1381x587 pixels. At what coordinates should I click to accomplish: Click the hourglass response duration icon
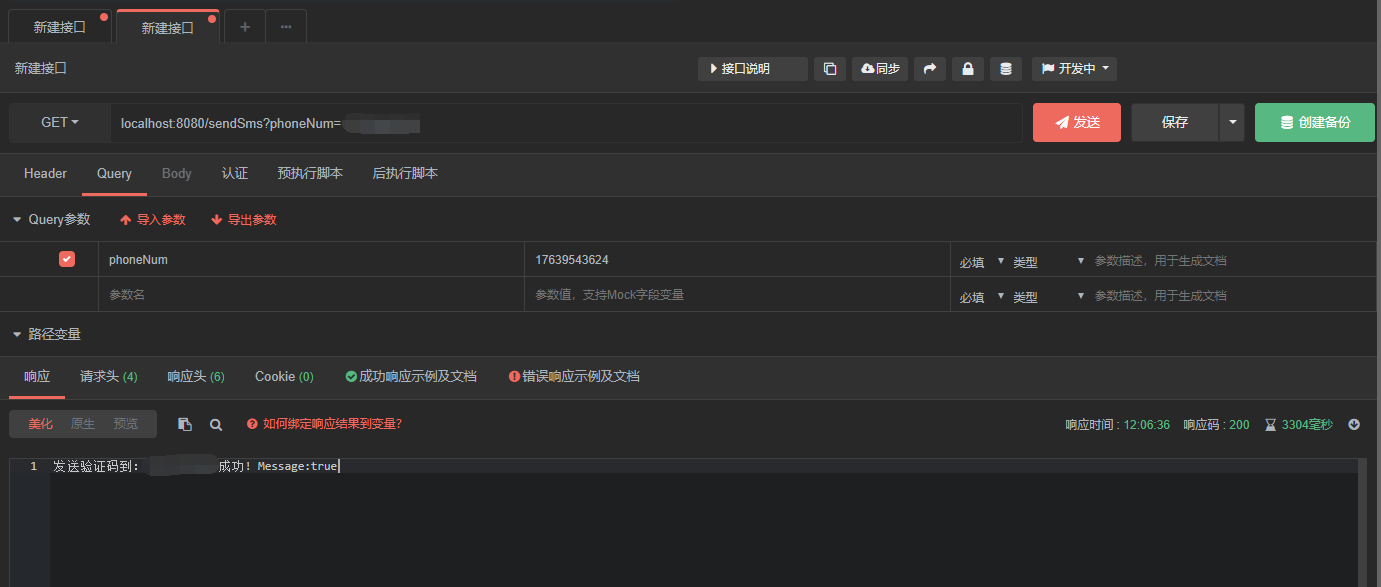coord(1270,425)
